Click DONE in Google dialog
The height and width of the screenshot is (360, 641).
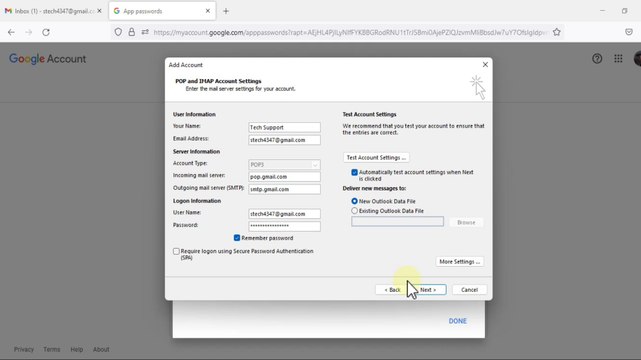457,321
